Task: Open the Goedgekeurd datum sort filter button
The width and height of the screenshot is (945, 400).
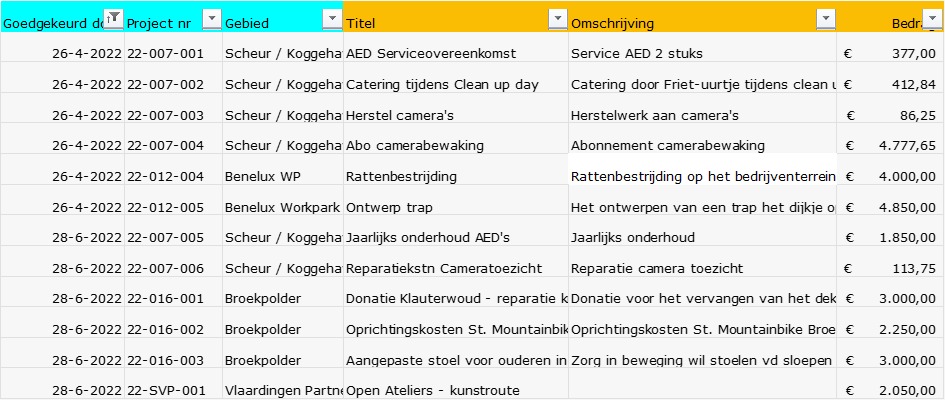Action: coord(113,18)
